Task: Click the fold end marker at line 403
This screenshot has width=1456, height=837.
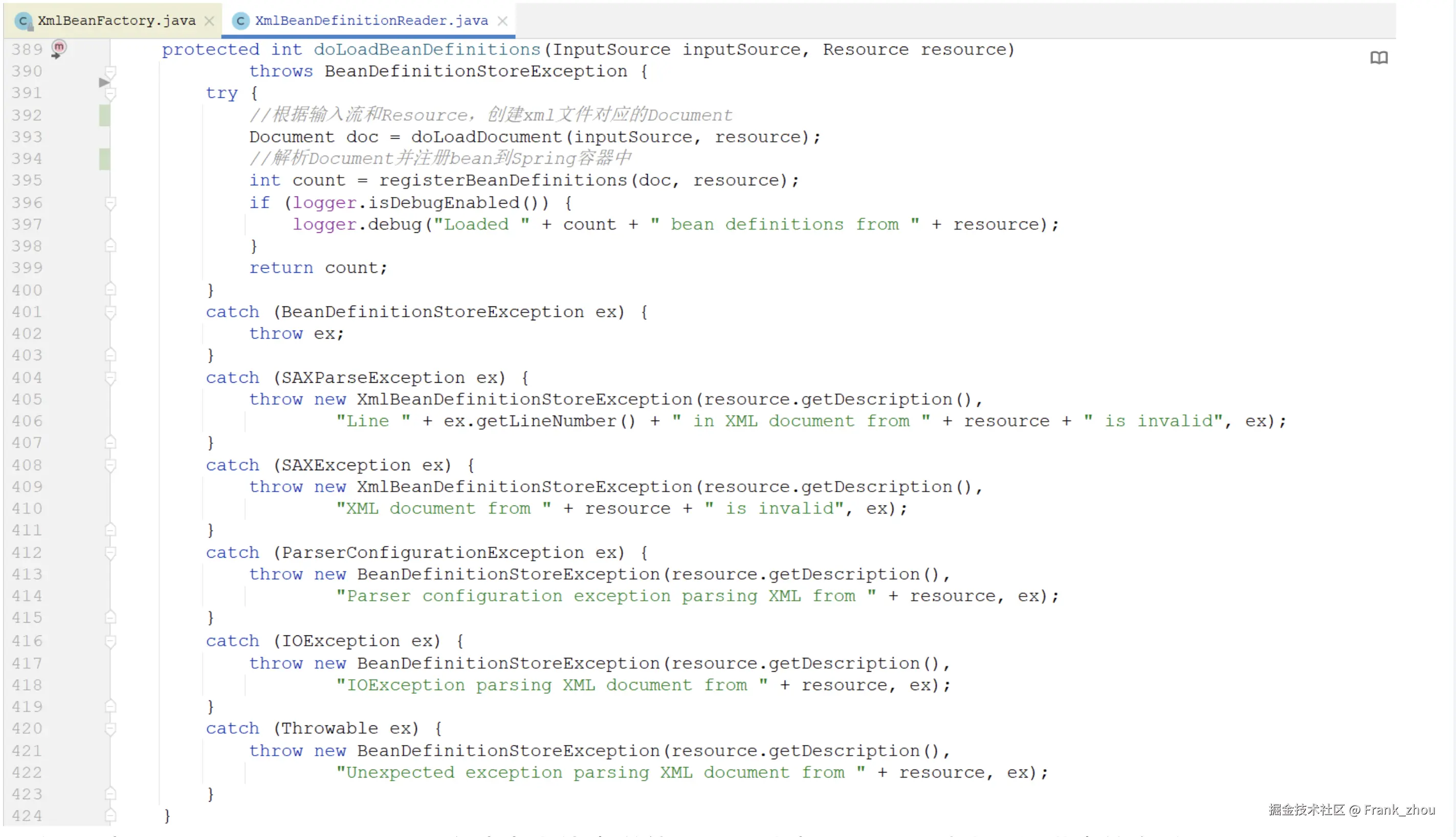Action: click(111, 355)
